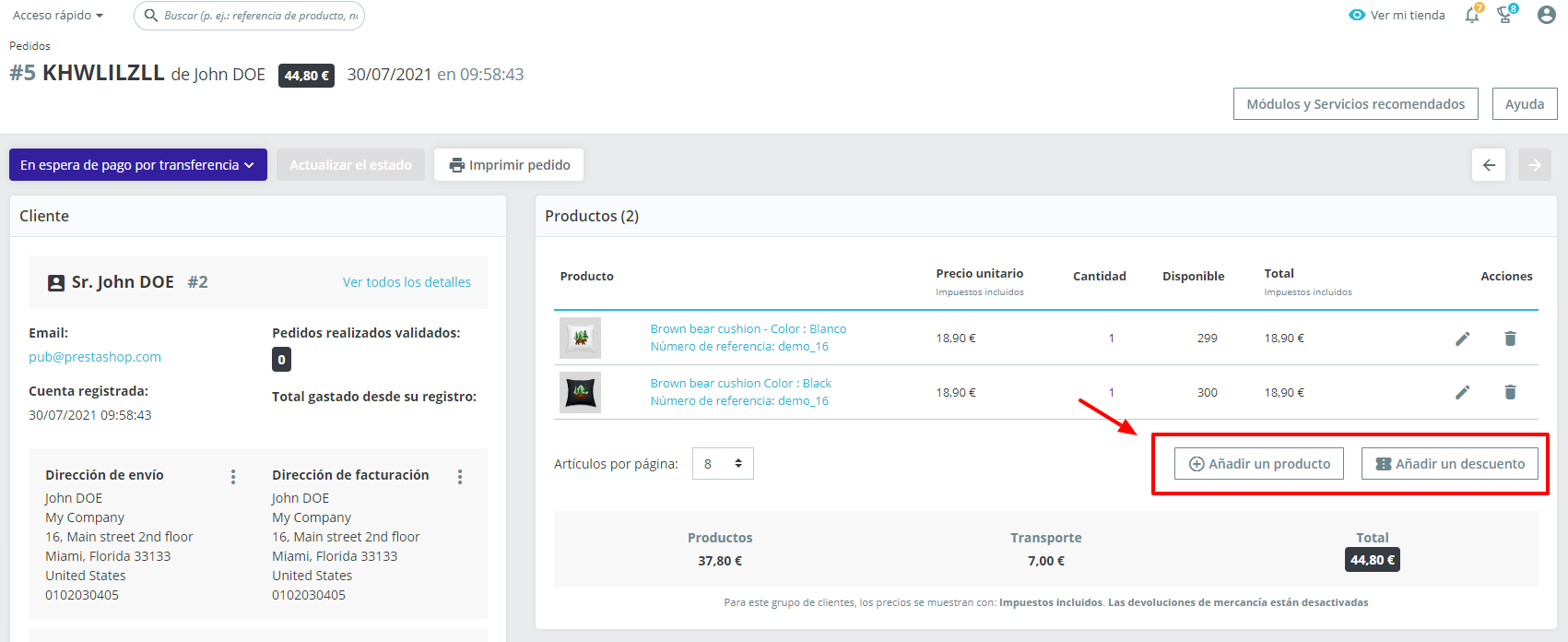
Task: Open Acceso rápido dropdown
Action: pyautogui.click(x=58, y=16)
